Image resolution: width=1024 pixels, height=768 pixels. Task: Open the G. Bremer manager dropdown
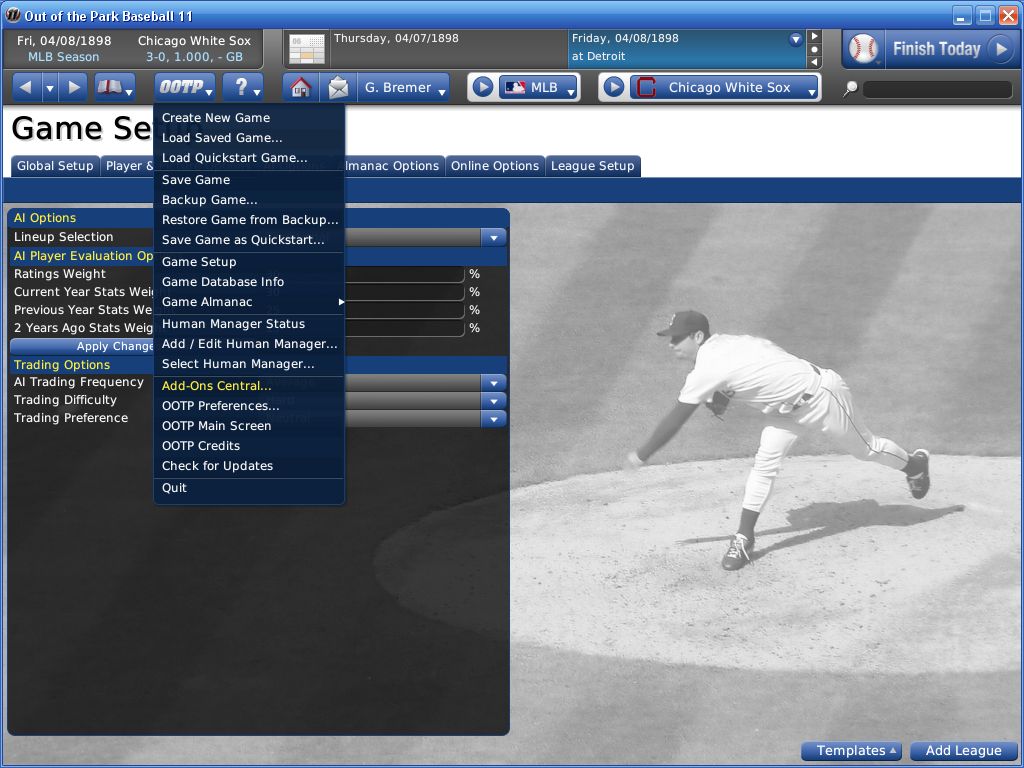point(404,88)
